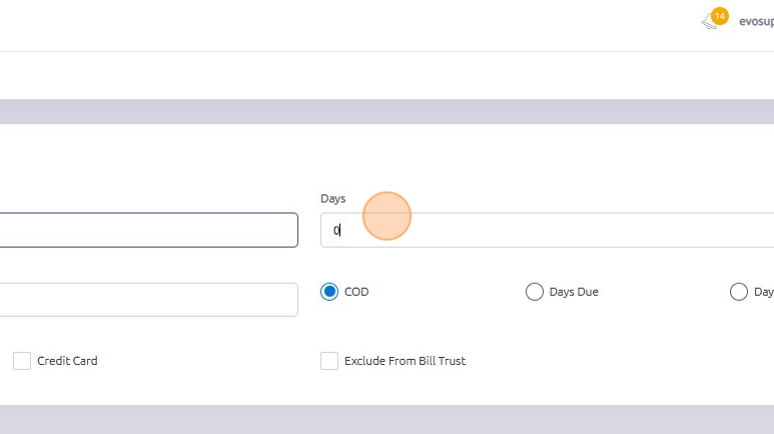Tick the Exclude From Bill Trust checkbox
The image size is (774, 434).
pyautogui.click(x=329, y=361)
